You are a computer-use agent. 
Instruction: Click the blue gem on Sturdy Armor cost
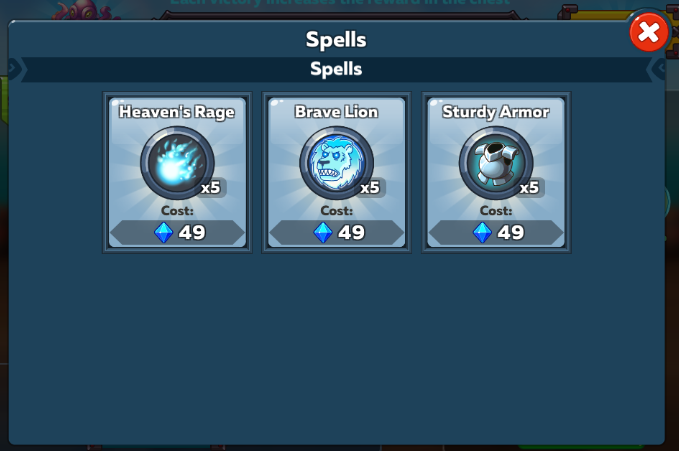(x=482, y=233)
